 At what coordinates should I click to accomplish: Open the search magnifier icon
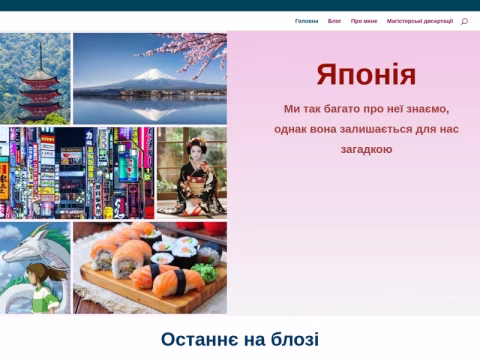(464, 21)
